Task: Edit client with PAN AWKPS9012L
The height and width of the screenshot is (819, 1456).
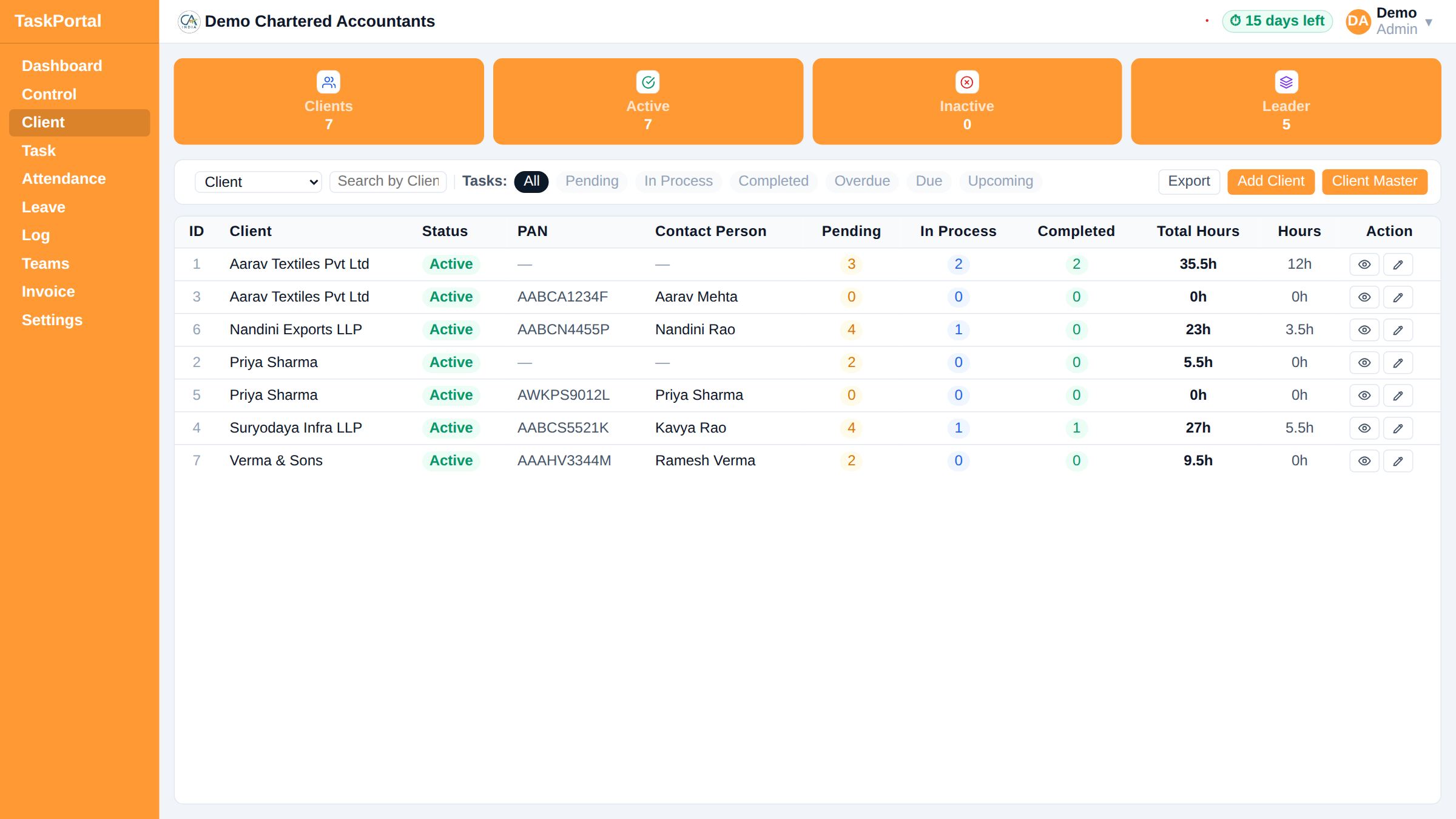Action: tap(1398, 396)
